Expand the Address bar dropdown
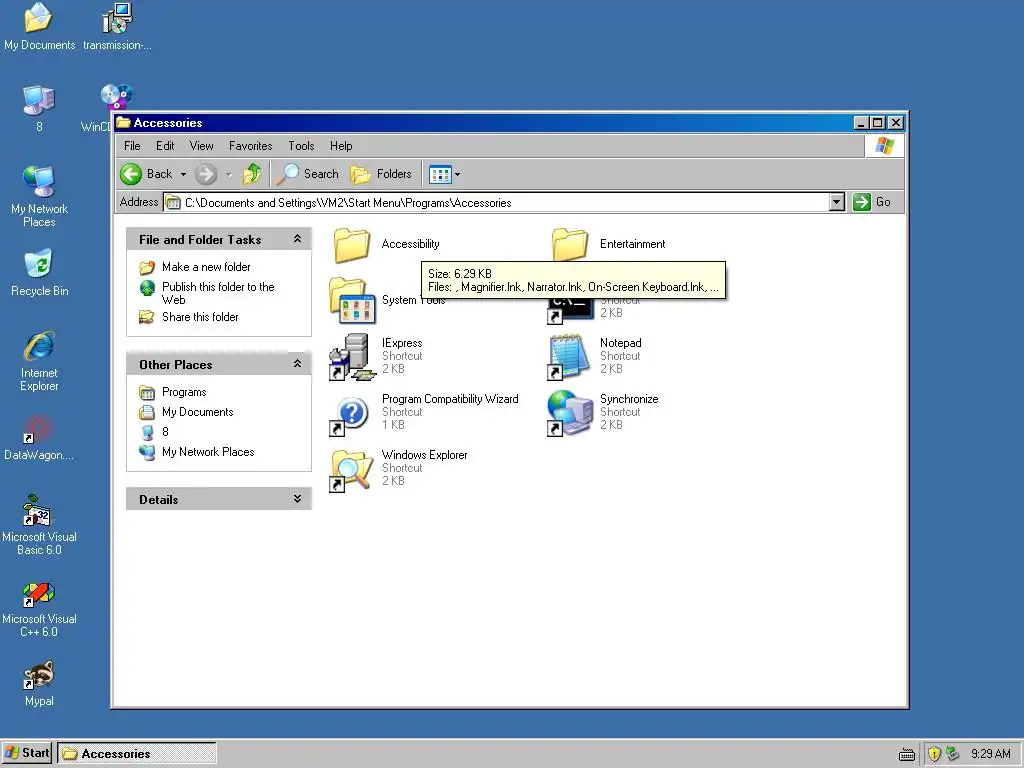The image size is (1024, 768). click(837, 202)
